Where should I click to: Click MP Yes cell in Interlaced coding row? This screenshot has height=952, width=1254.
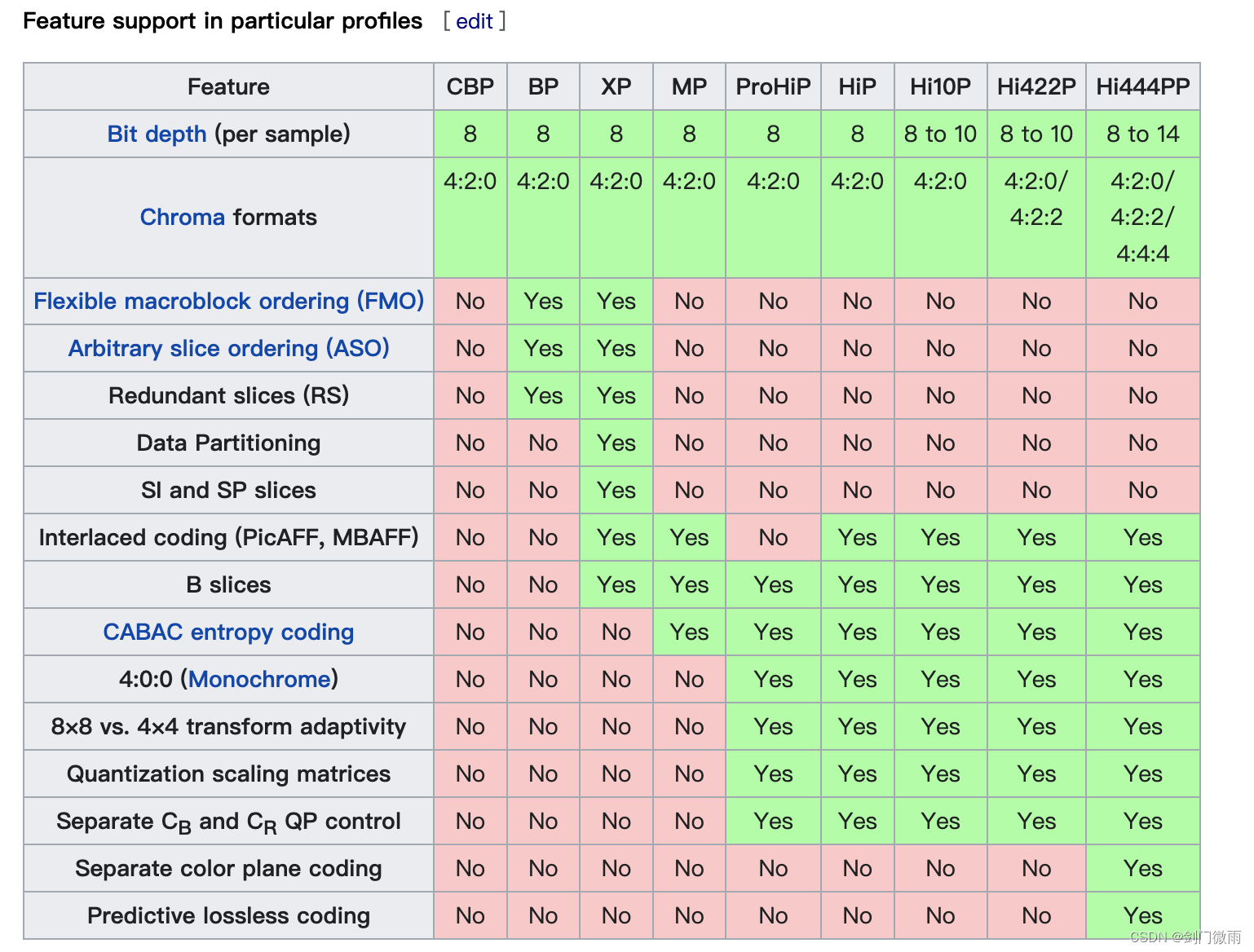pos(689,537)
